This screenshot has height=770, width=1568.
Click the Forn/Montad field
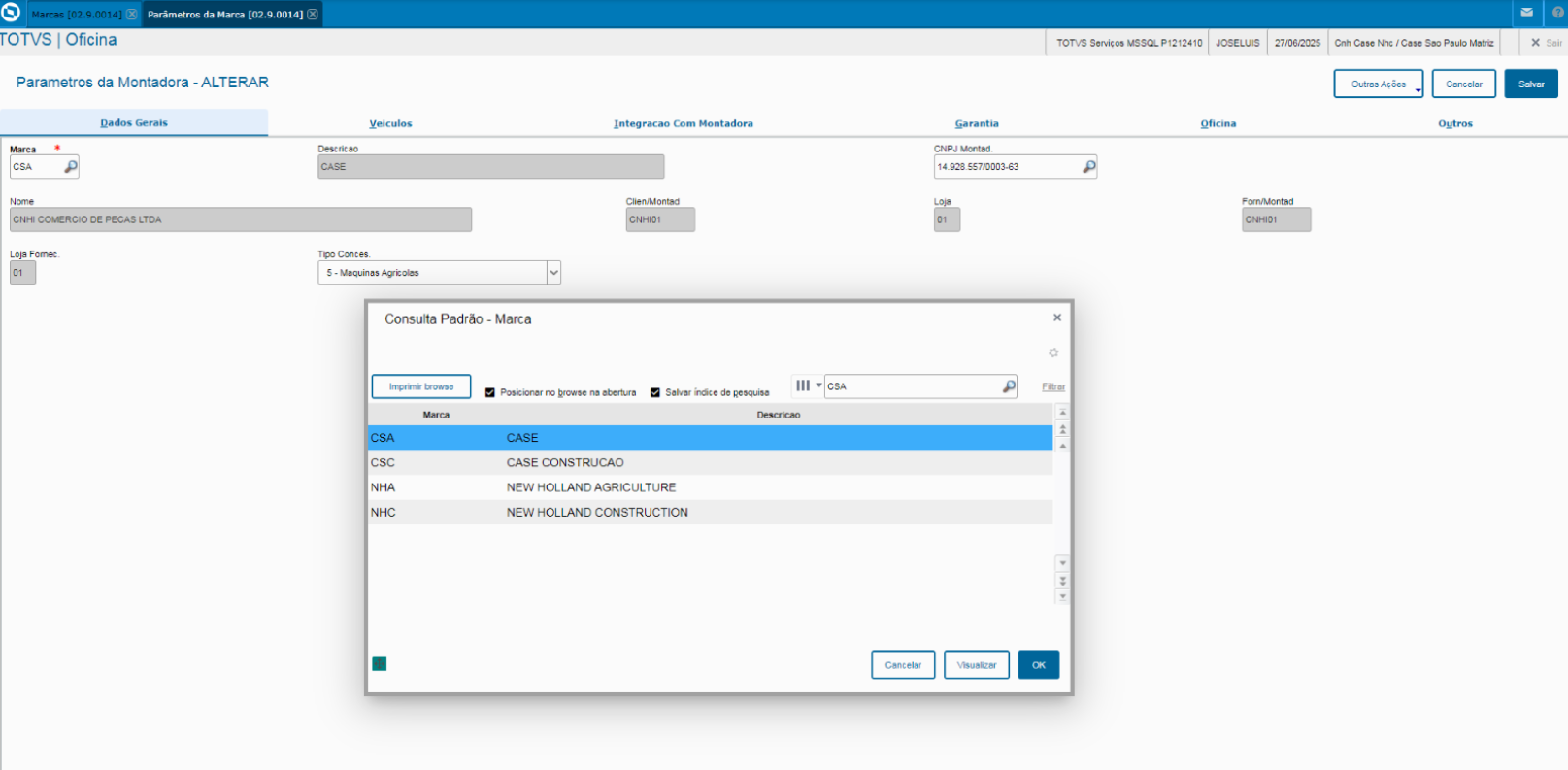tap(1277, 219)
